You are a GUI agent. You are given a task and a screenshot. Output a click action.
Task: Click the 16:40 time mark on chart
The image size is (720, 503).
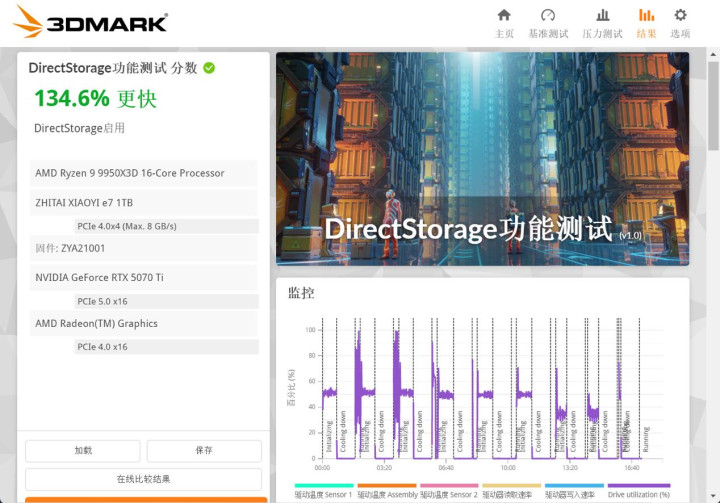(x=632, y=468)
